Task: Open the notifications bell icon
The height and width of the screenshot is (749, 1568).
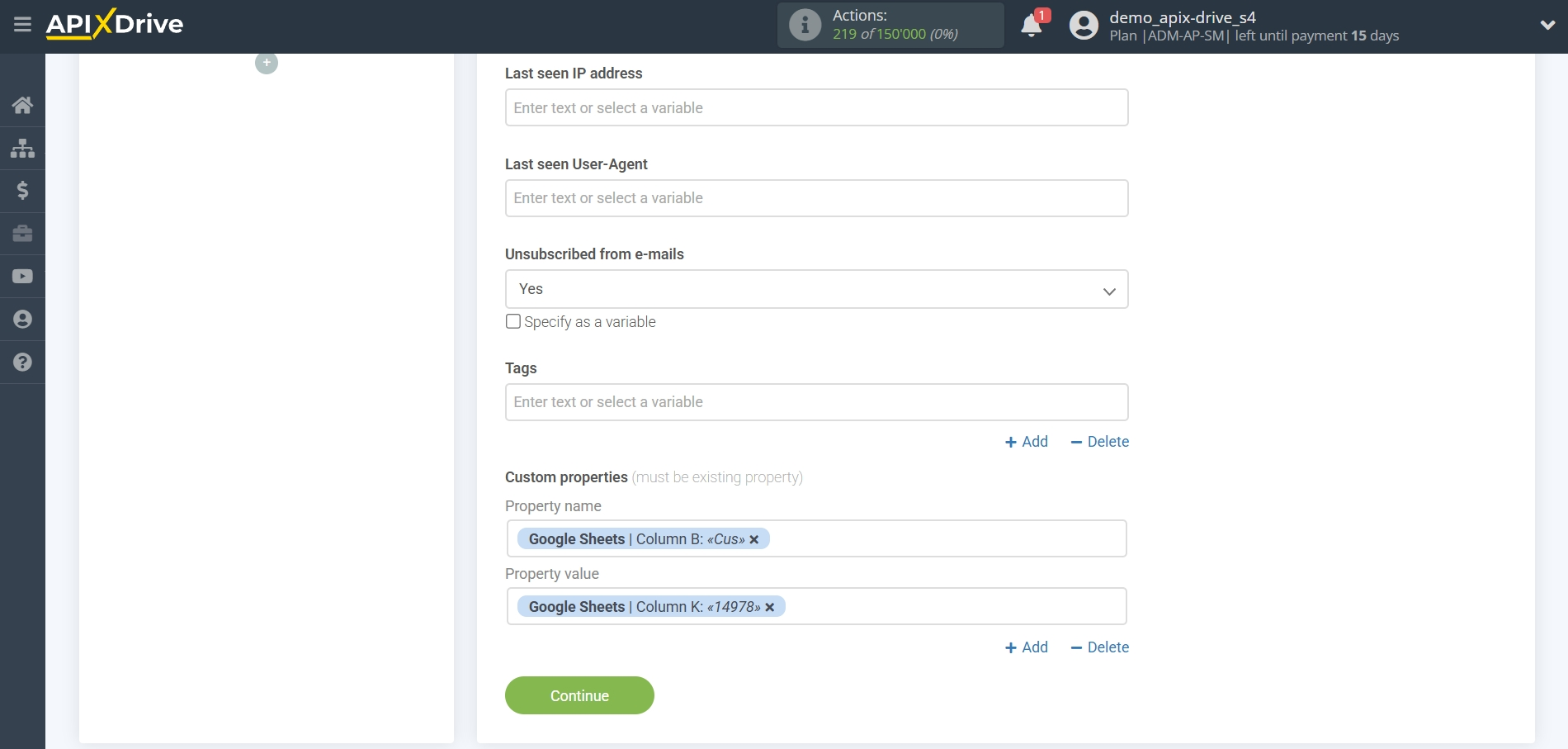Action: [x=1031, y=26]
